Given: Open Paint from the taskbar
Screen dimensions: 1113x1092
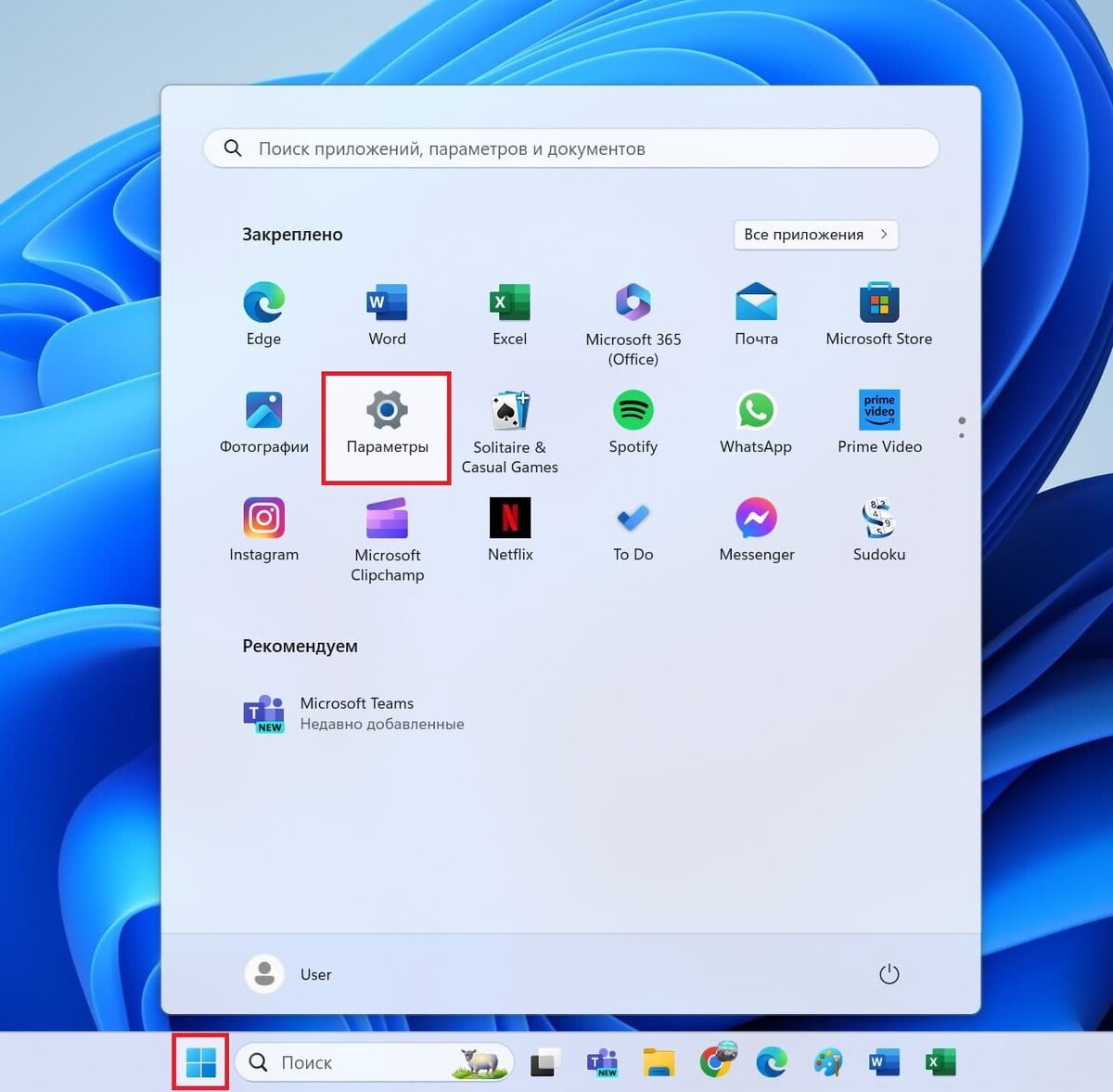Looking at the screenshot, I should pos(827,1062).
